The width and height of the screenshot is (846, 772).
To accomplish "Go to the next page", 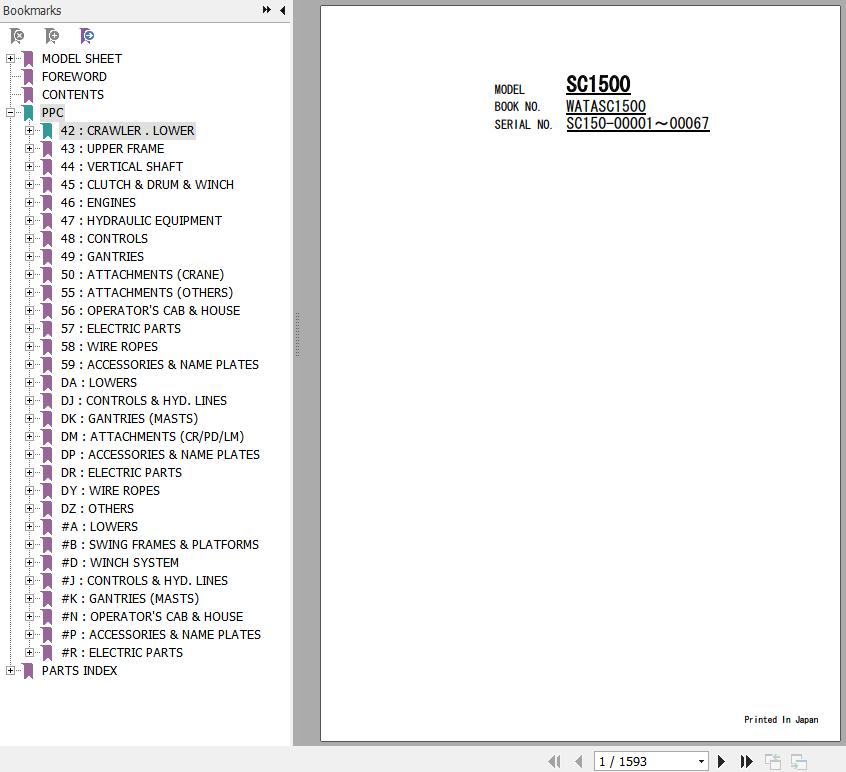I will (721, 761).
